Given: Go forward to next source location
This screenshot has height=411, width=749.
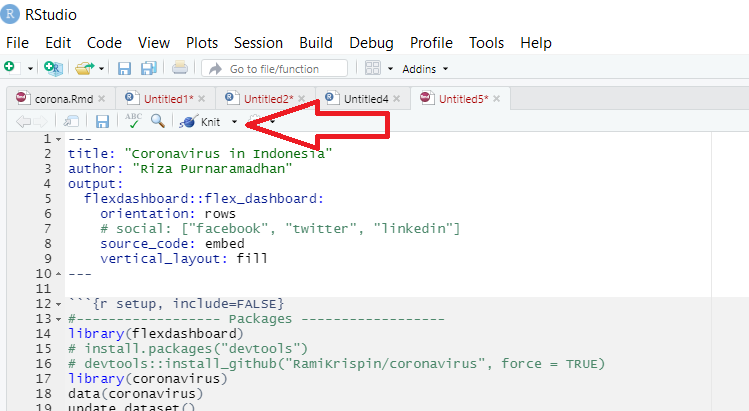Looking at the screenshot, I should [40, 121].
